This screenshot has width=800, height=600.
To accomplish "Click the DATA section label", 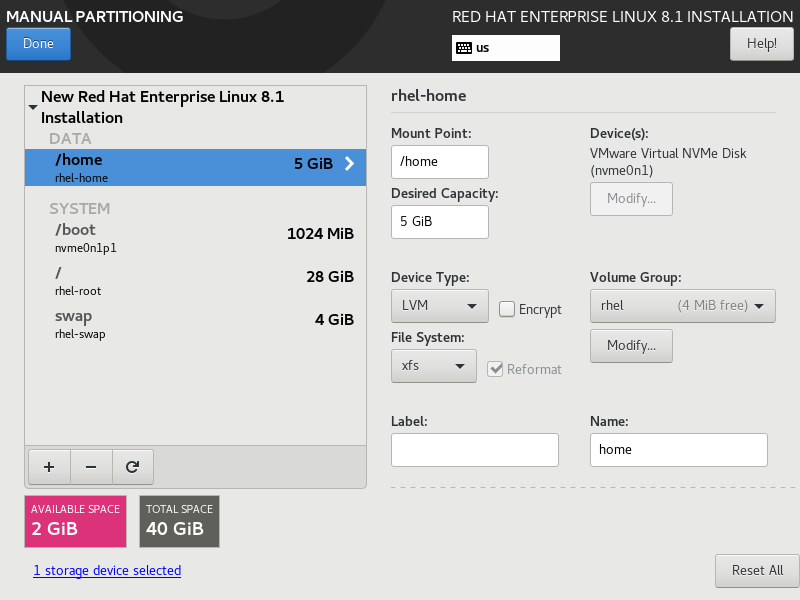I will pos(70,139).
